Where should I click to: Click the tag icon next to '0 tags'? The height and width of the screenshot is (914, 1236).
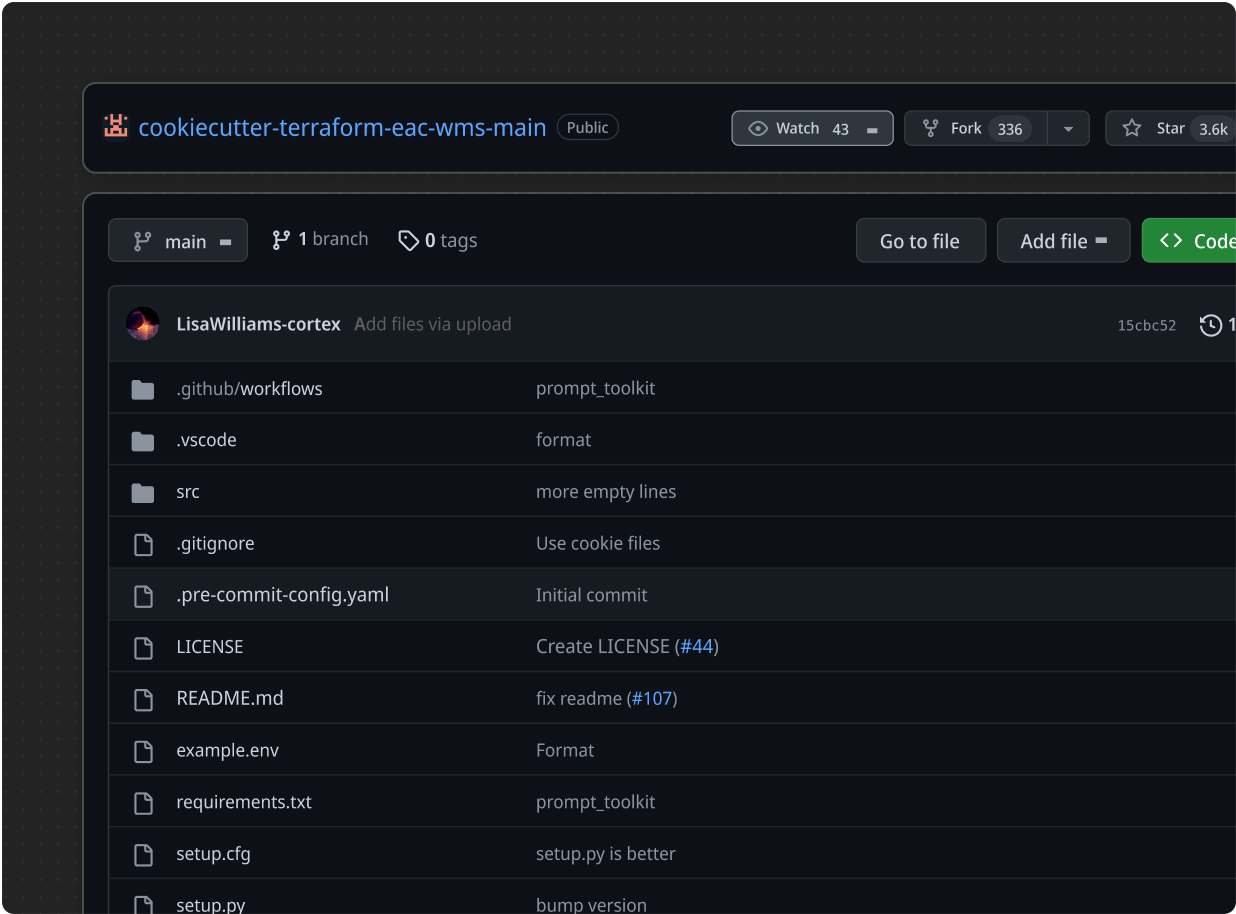[x=409, y=240]
